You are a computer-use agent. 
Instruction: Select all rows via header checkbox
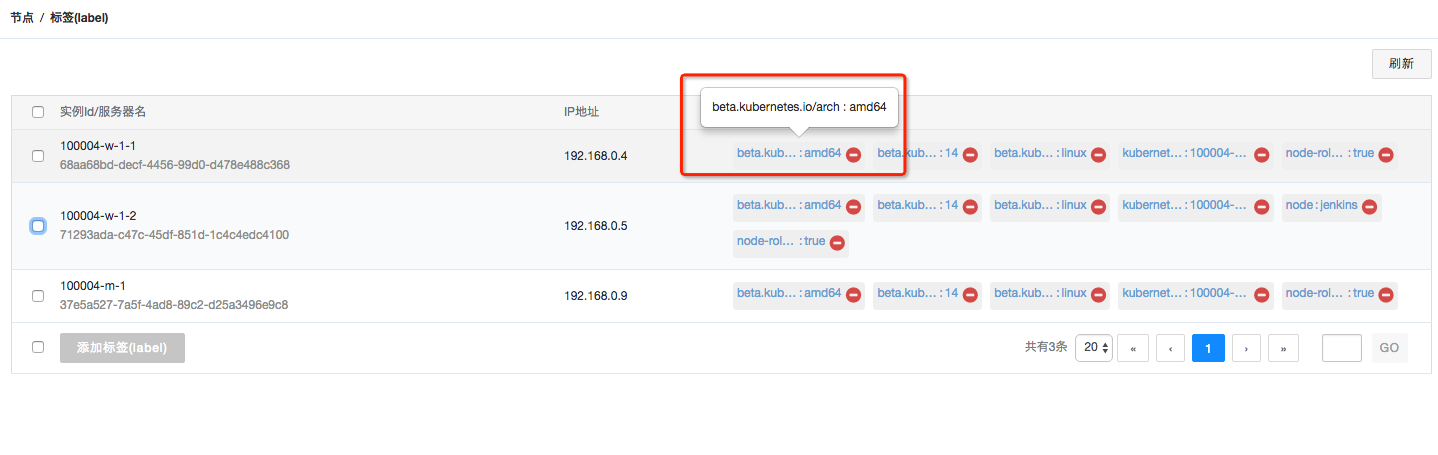pos(38,112)
